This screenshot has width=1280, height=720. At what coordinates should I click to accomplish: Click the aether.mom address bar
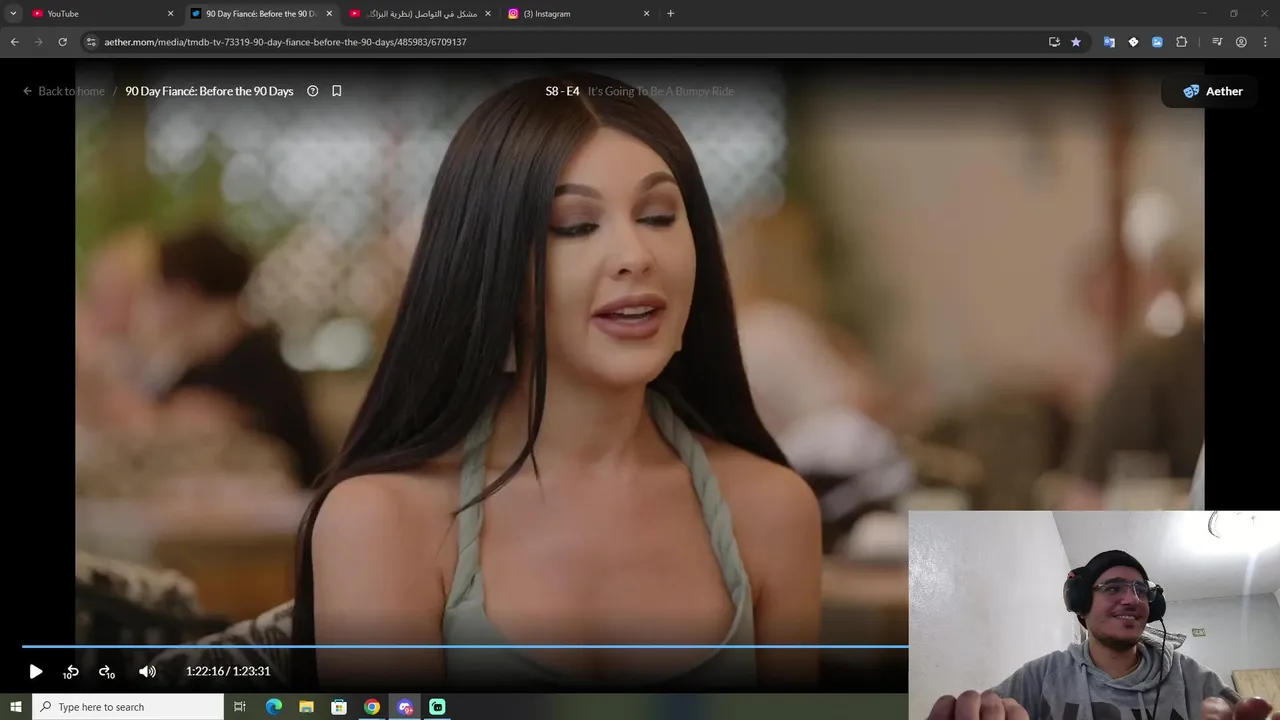coord(570,42)
